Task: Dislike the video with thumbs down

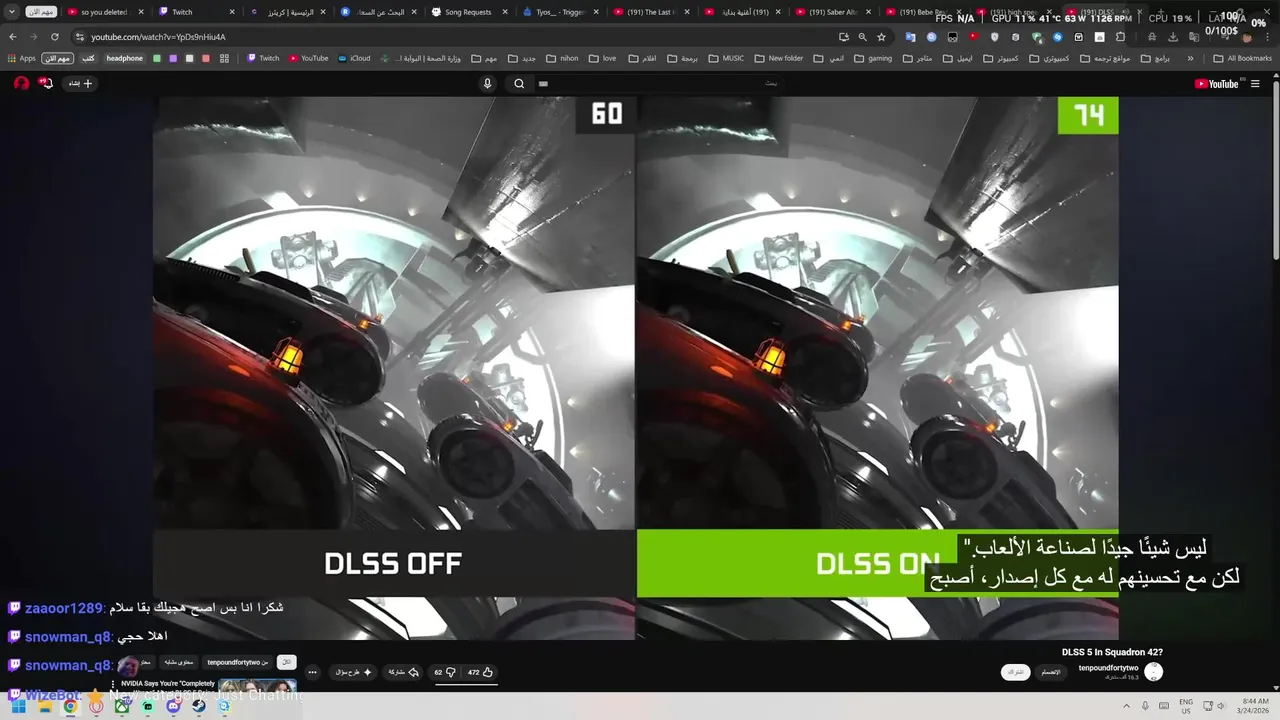Action: tap(445, 672)
